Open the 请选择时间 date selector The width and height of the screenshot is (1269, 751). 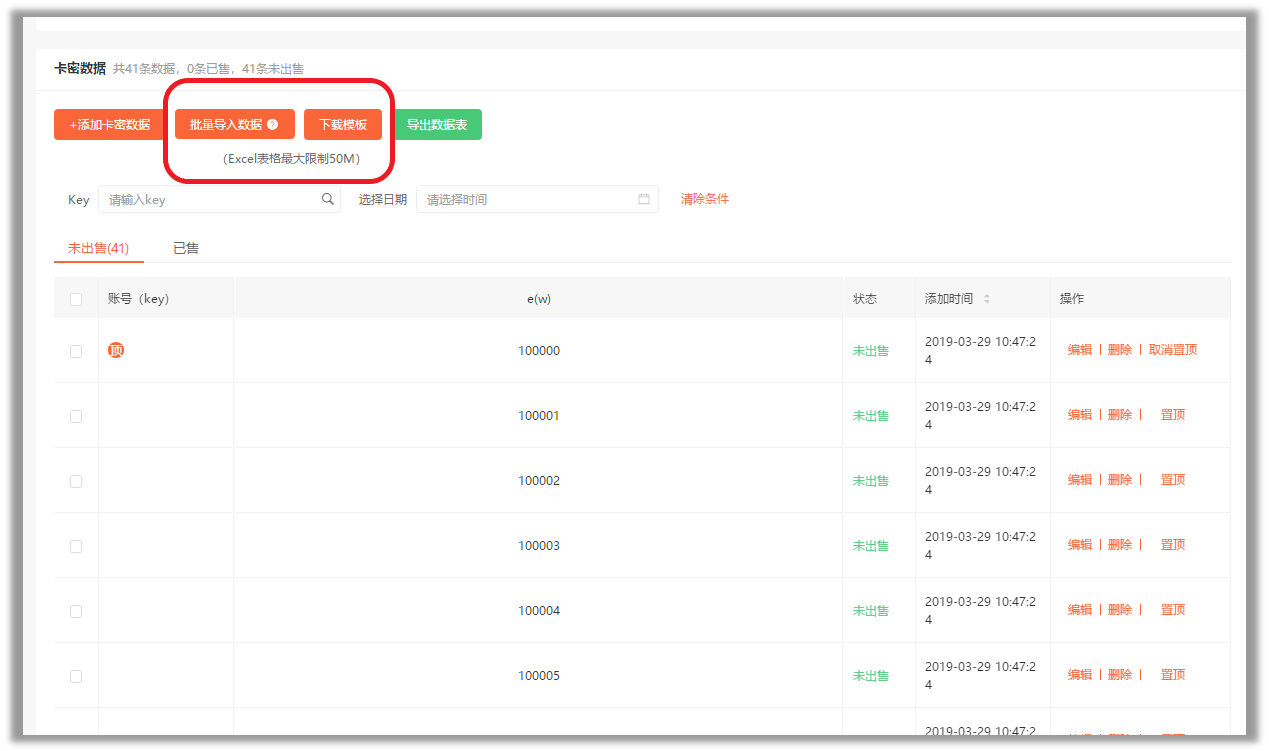(x=537, y=199)
